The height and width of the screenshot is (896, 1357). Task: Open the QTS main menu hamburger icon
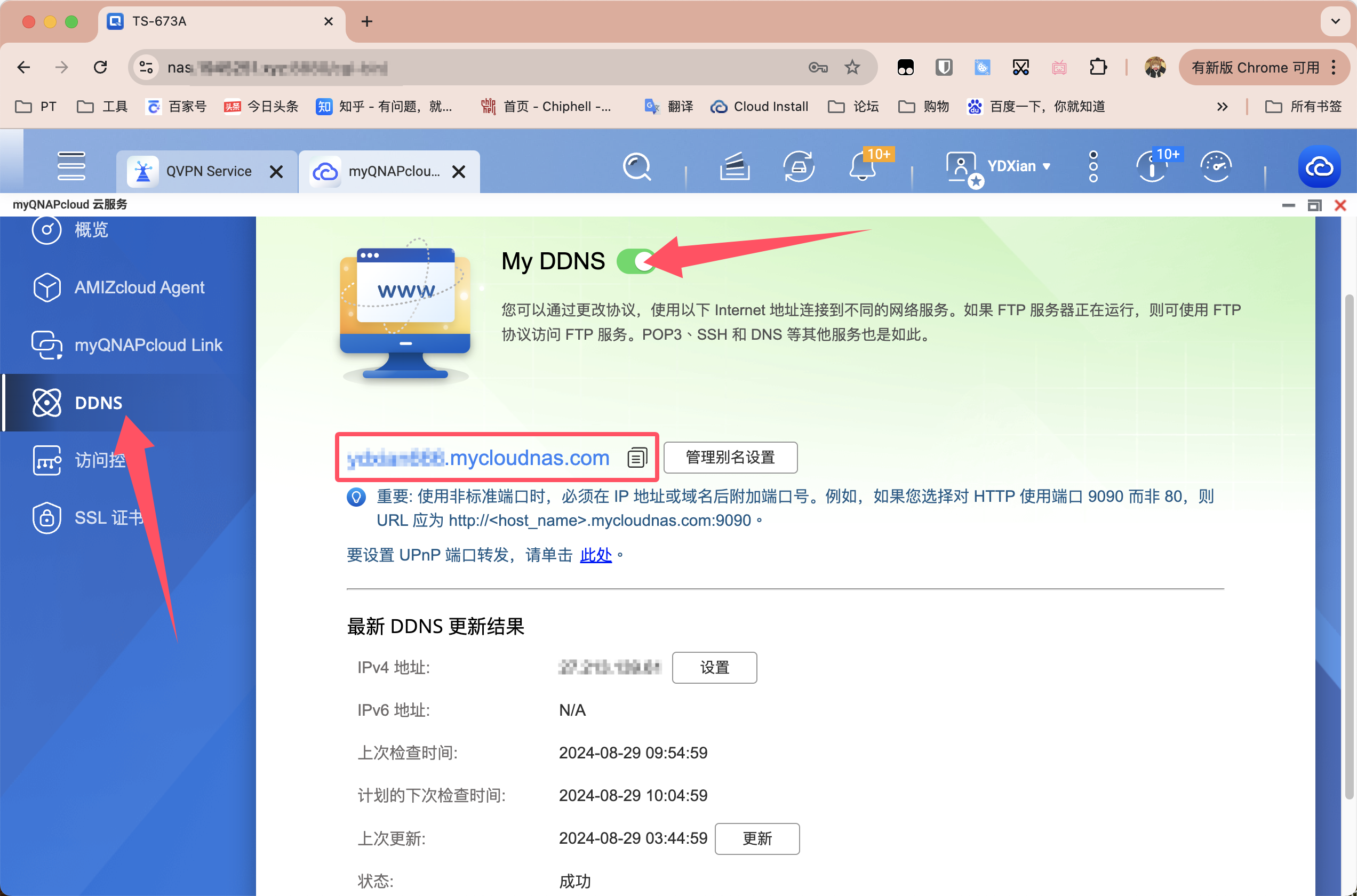tap(71, 166)
